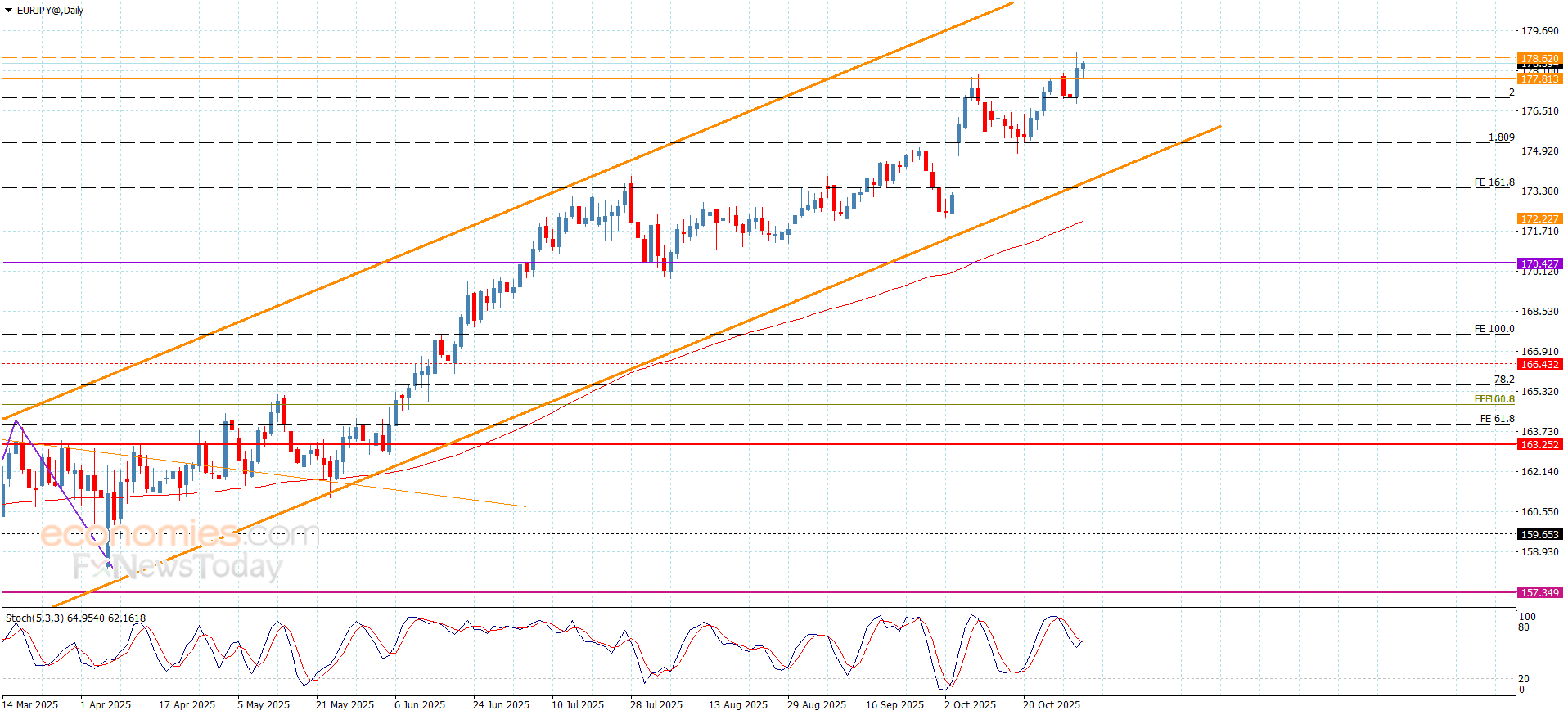Select the 168.530 price axis value

coord(1540,312)
